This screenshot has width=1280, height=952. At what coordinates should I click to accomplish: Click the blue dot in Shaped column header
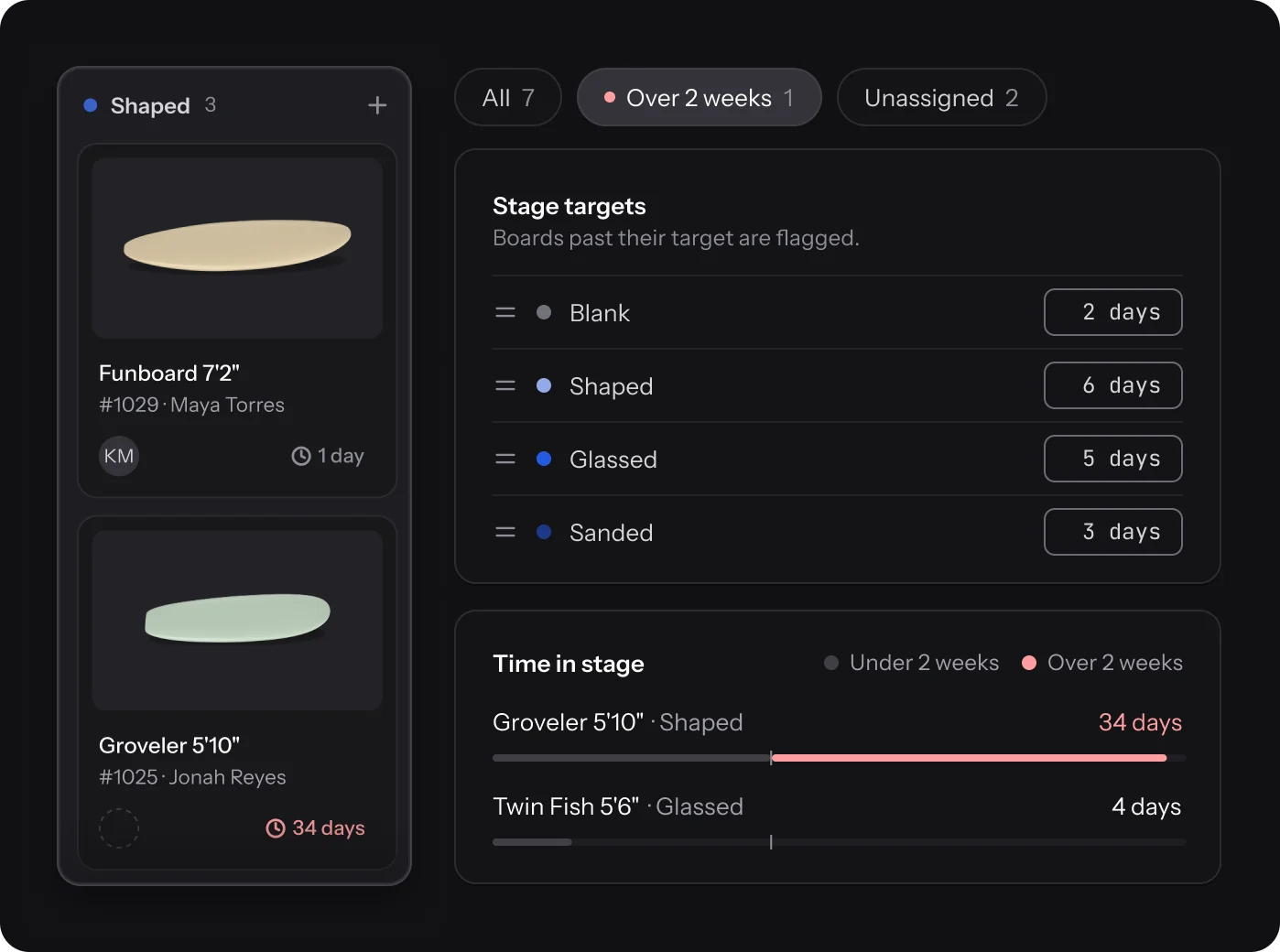pyautogui.click(x=91, y=105)
